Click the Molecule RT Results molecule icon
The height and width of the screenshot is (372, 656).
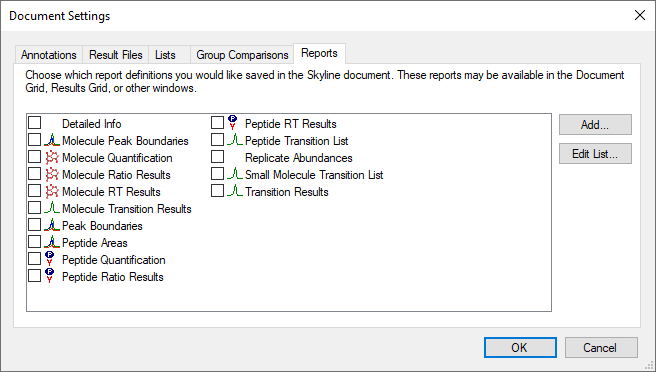pos(52,191)
